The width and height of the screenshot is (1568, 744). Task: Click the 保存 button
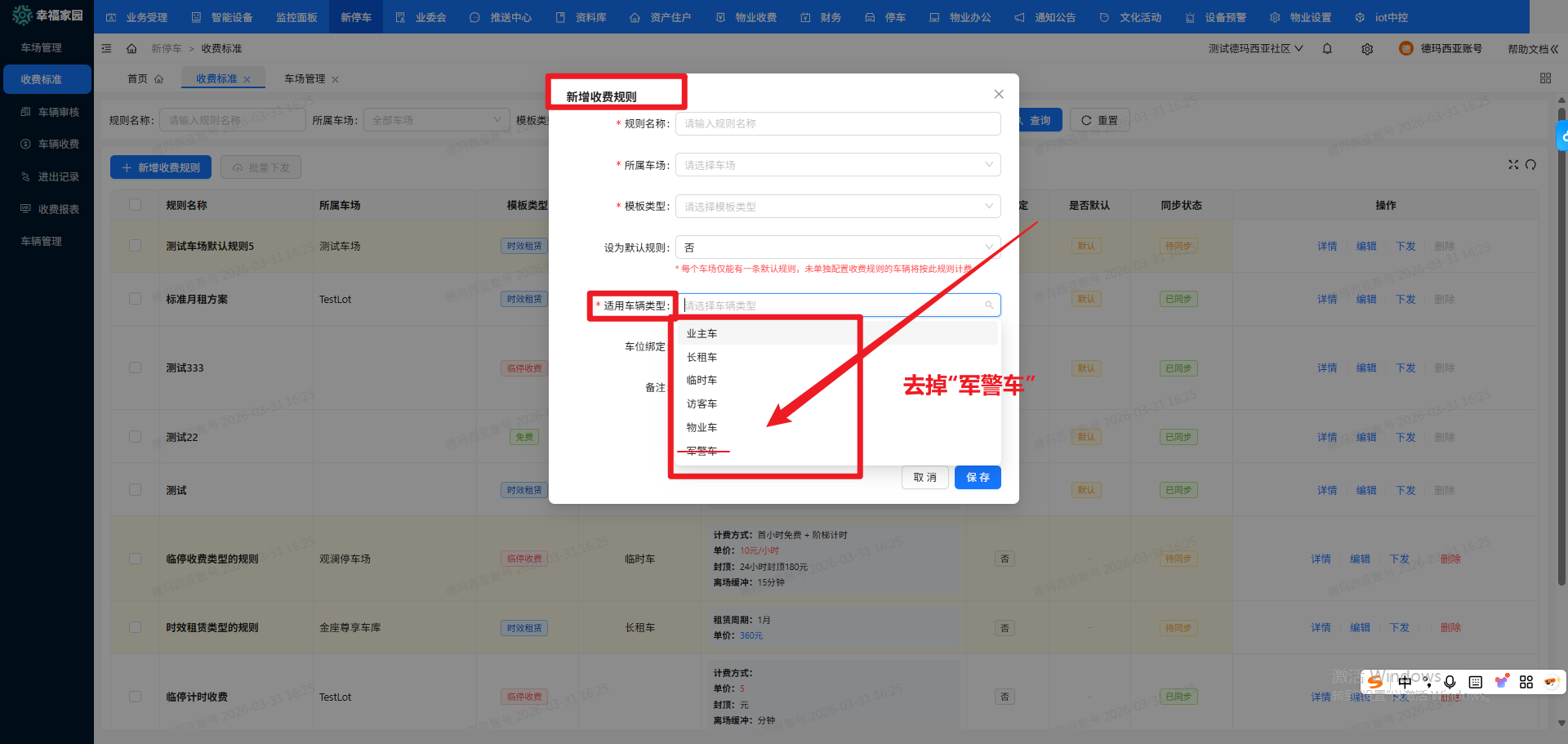(977, 478)
